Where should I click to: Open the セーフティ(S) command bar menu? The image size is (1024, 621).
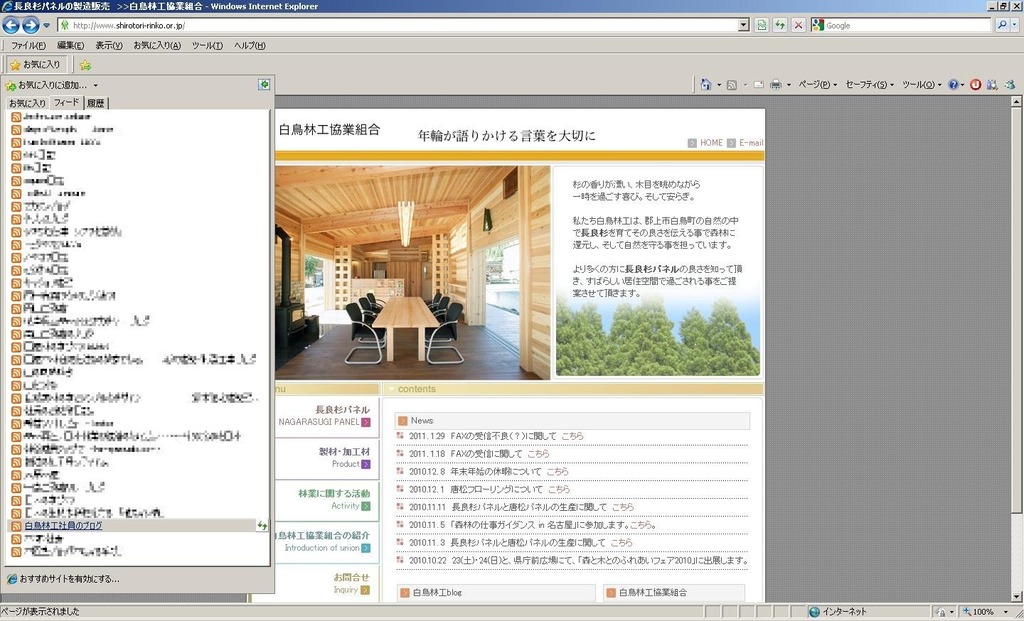click(870, 85)
